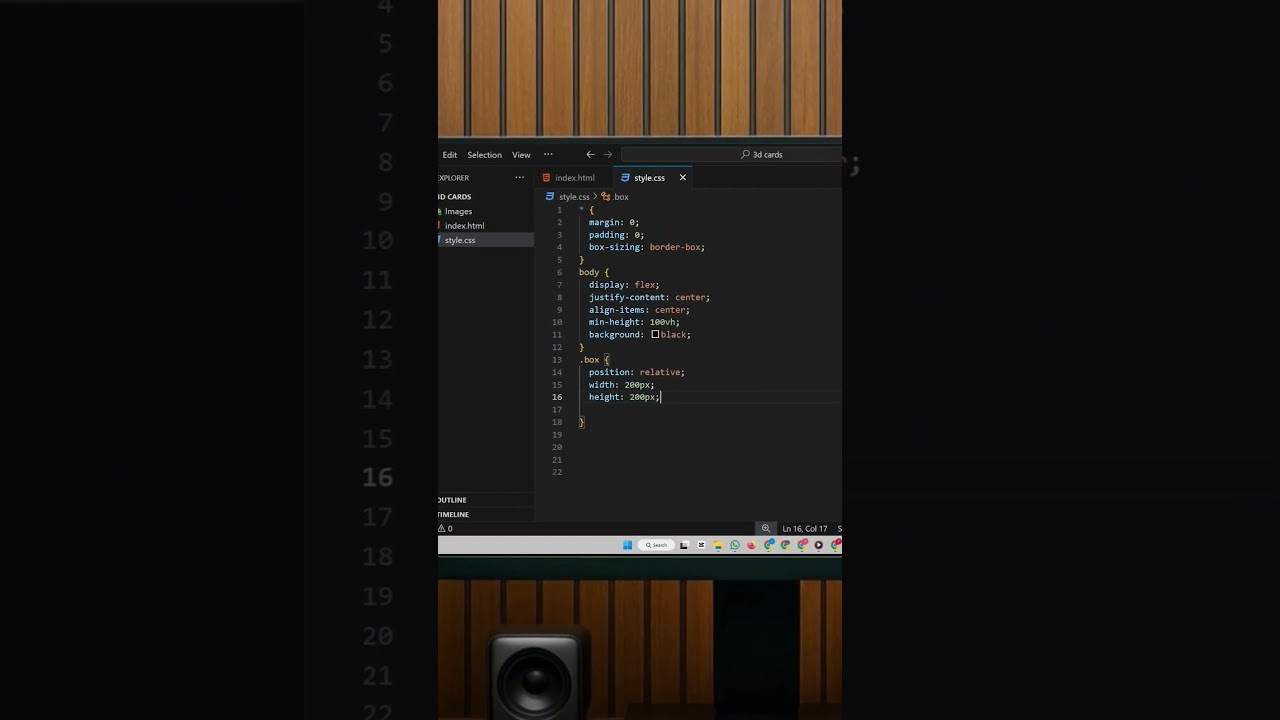Click the Ln 16, Col 17 cursor position
The image size is (1280, 720).
pyautogui.click(x=804, y=528)
